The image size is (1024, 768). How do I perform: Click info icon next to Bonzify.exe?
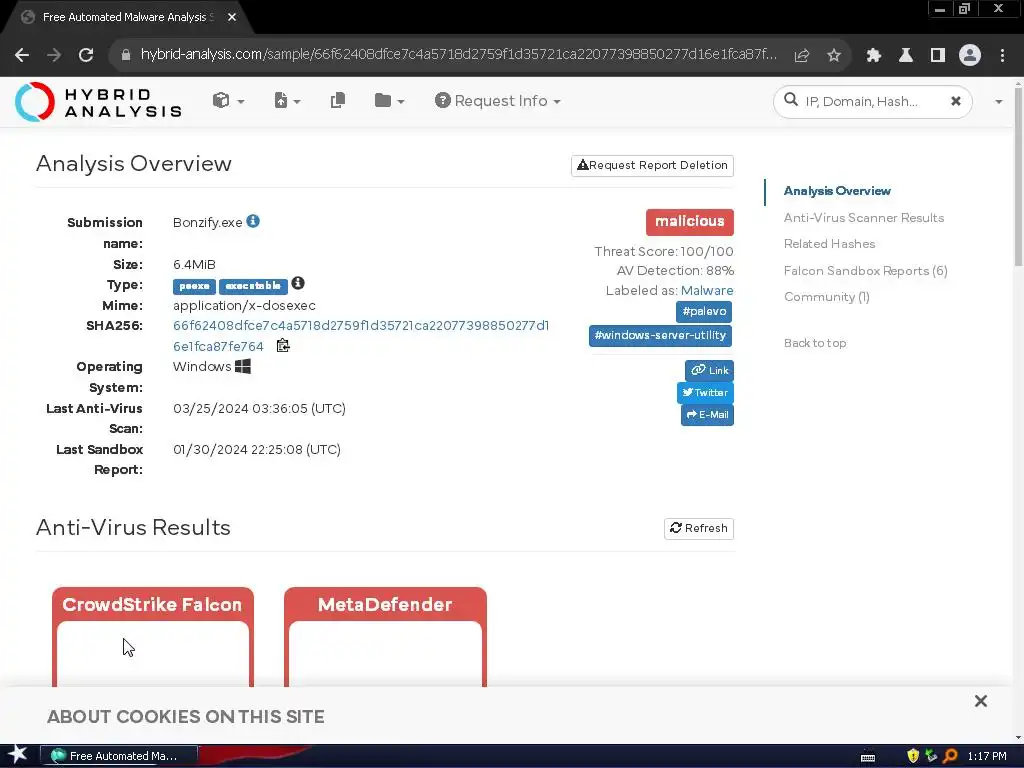pos(253,221)
